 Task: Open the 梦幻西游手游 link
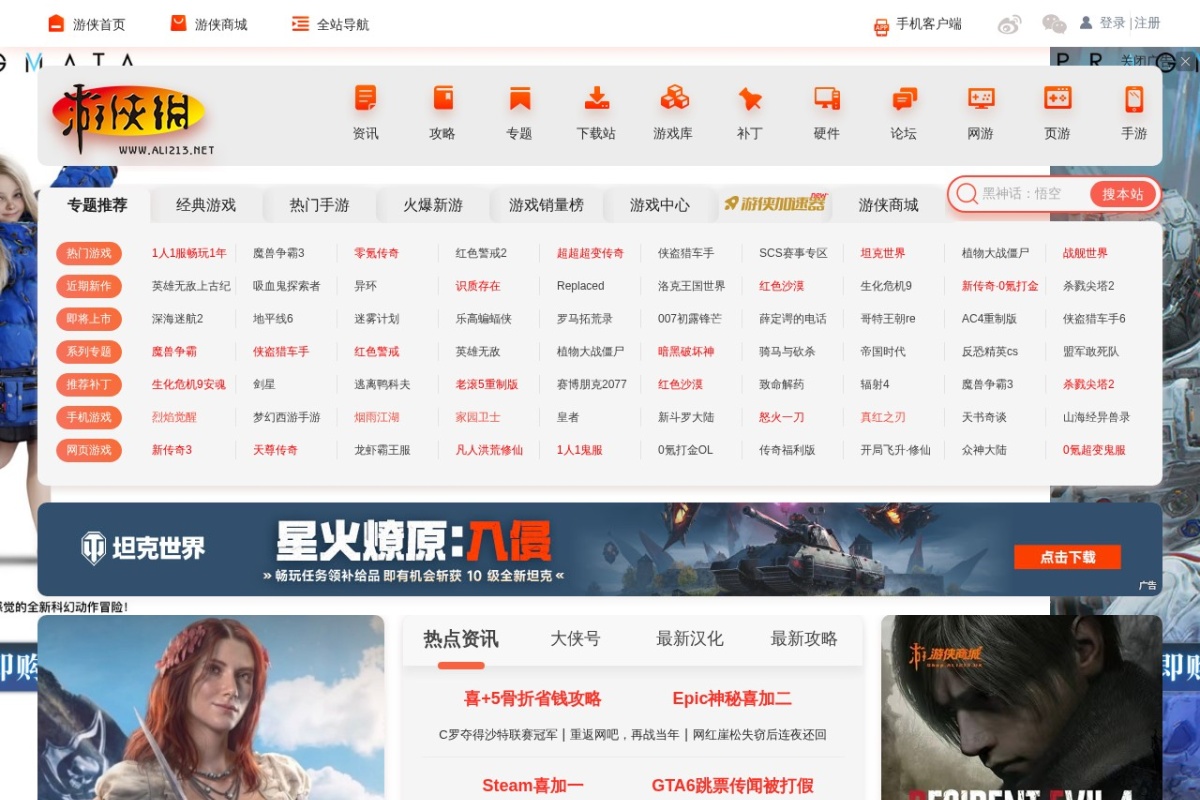point(287,417)
